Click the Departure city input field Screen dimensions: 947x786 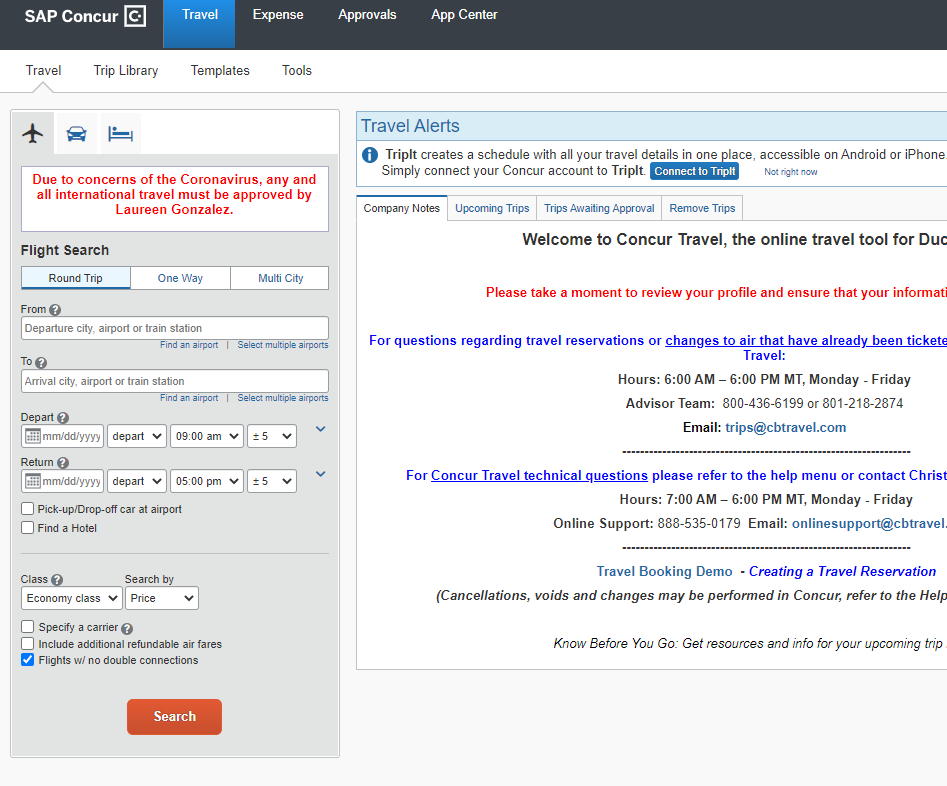tap(175, 328)
